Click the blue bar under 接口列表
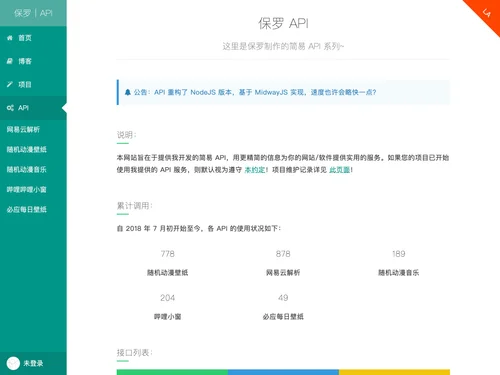 tap(283, 372)
